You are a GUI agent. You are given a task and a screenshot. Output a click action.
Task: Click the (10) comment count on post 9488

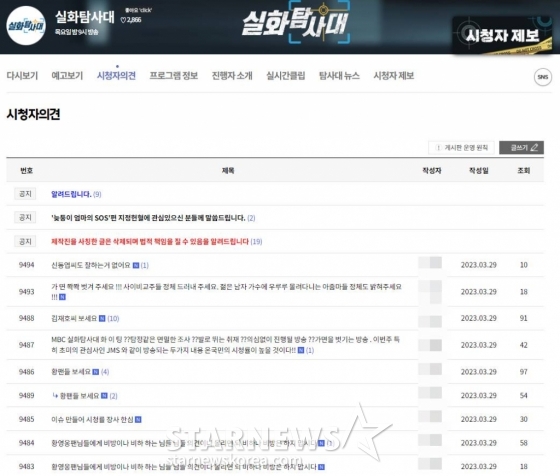(x=113, y=319)
